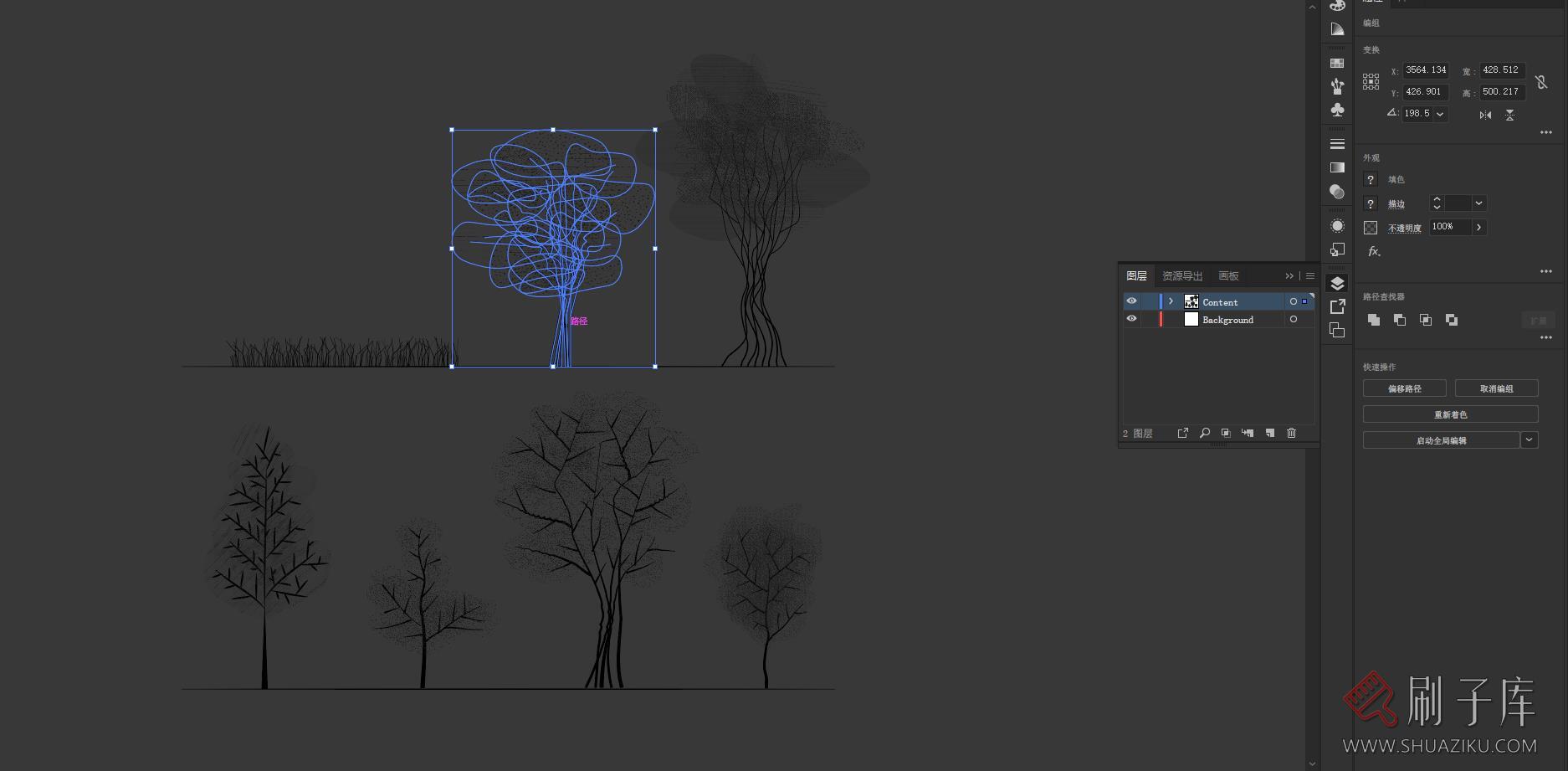Toggle constrain width and height proportions

tap(1541, 82)
